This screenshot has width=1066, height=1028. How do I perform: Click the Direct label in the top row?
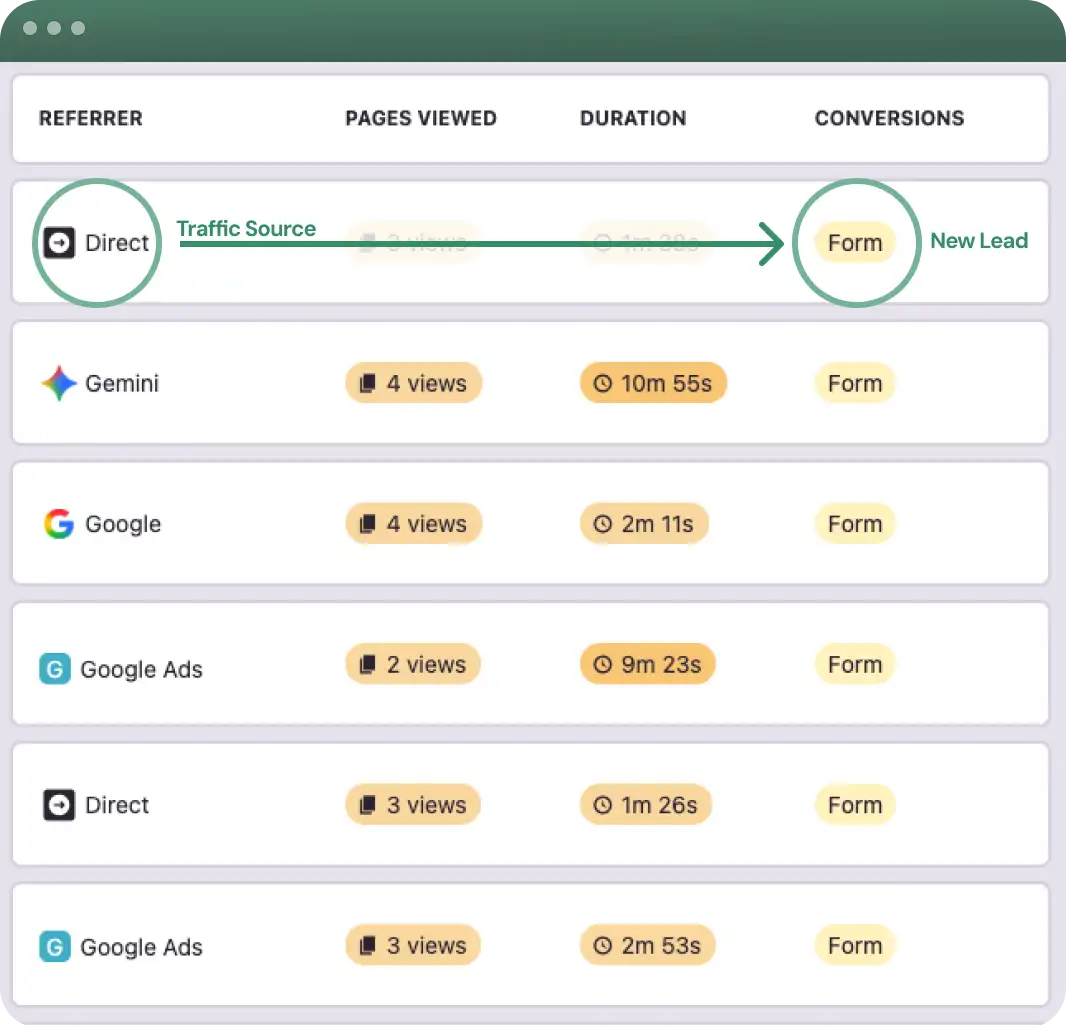[117, 243]
